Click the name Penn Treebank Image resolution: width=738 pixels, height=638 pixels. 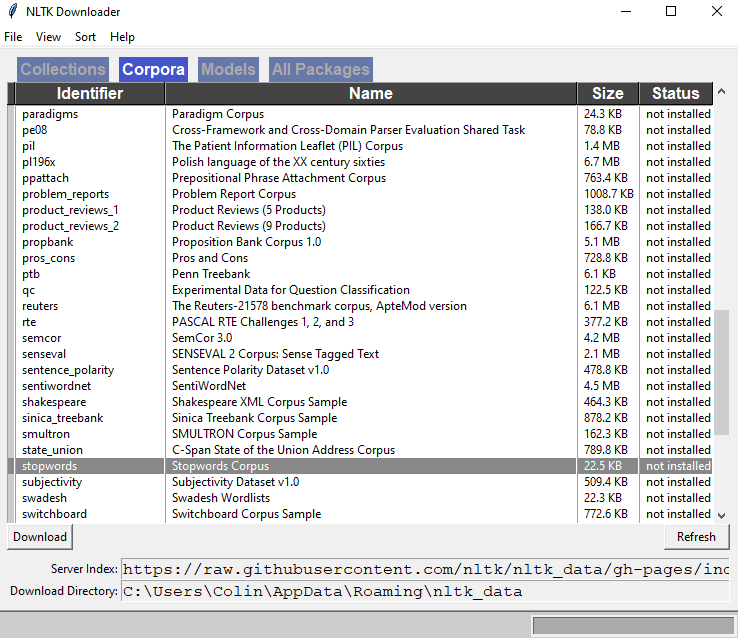pos(211,274)
